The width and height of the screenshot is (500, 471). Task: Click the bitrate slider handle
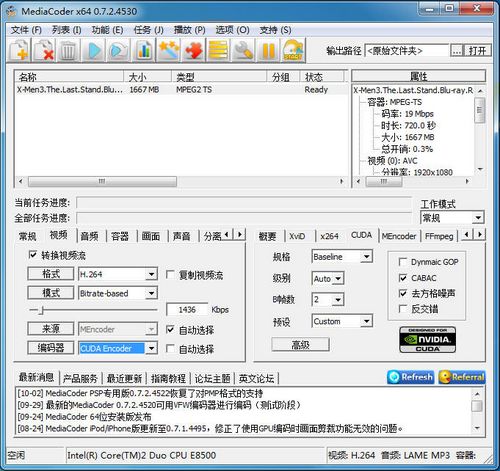[41, 310]
